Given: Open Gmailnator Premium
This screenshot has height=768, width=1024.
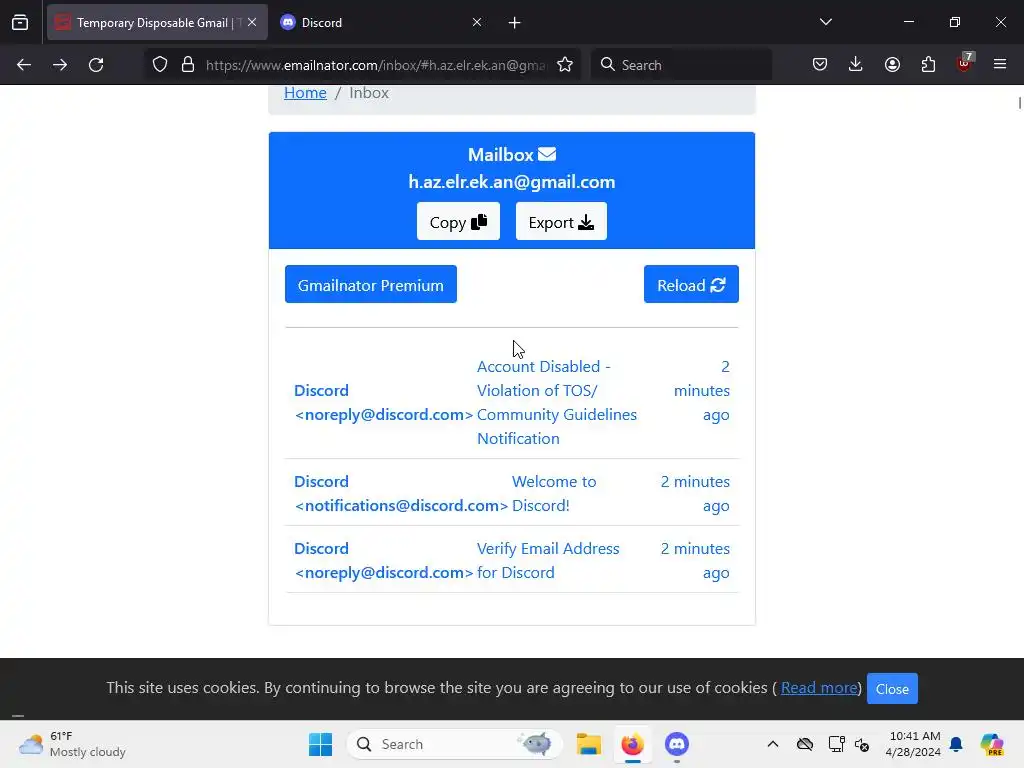Looking at the screenshot, I should [371, 284].
